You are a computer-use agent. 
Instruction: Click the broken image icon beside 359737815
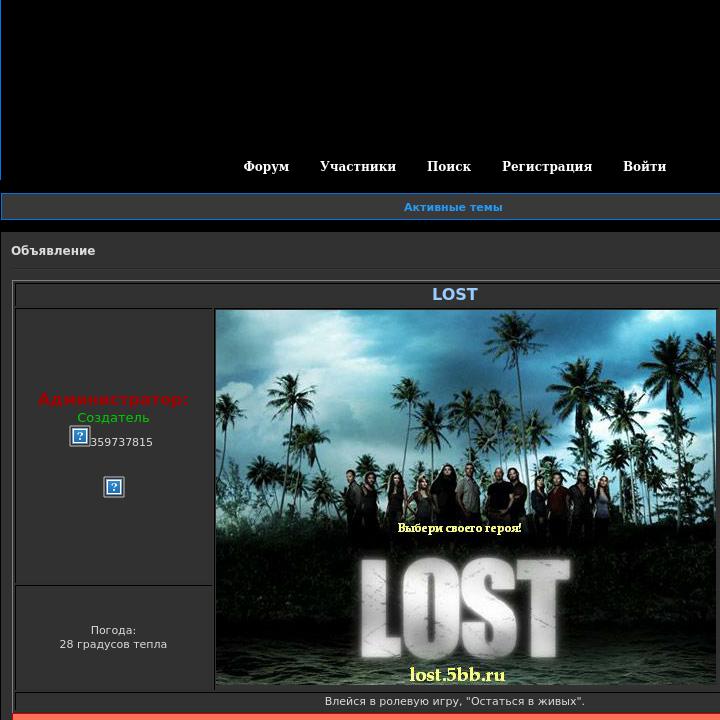point(80,436)
